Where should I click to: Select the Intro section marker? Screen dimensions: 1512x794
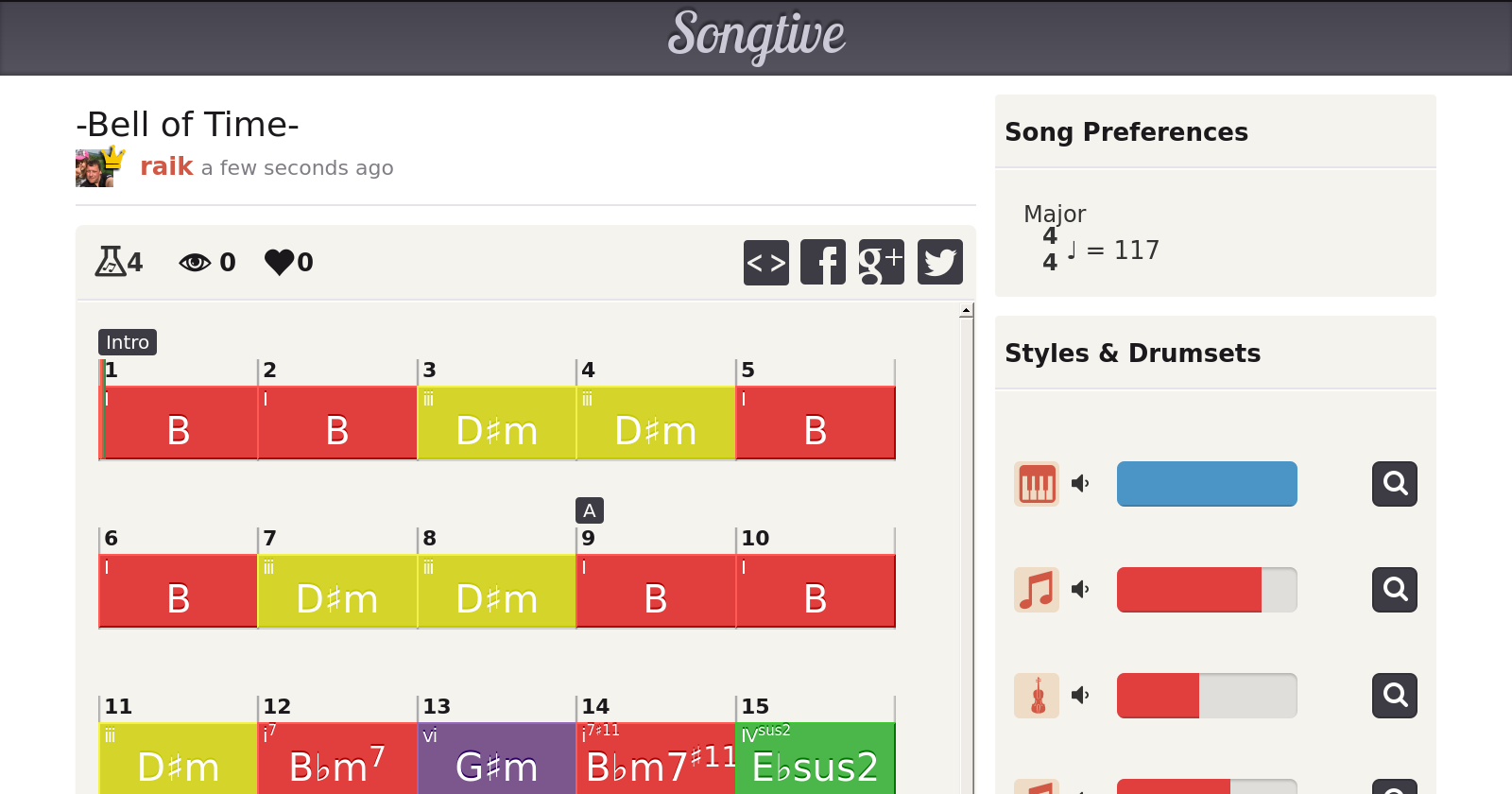point(128,342)
